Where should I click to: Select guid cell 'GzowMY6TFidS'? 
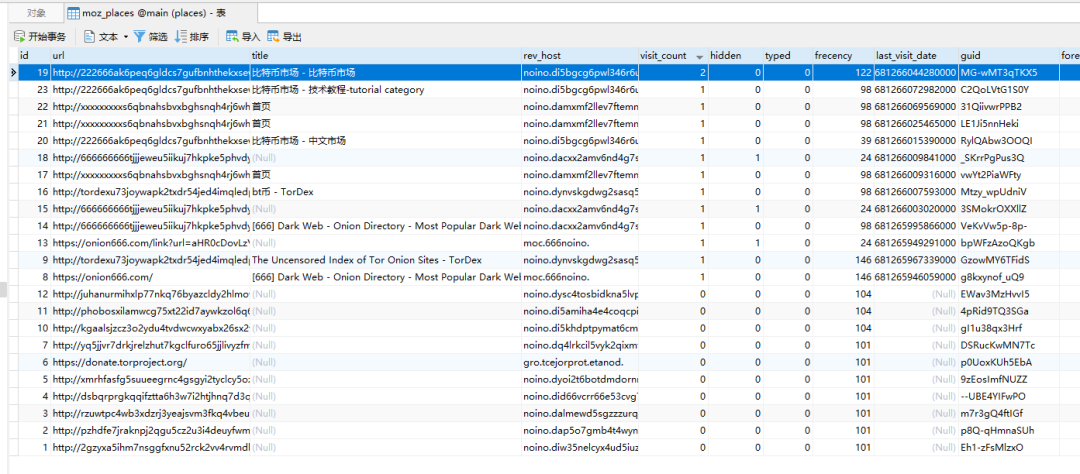1008,260
